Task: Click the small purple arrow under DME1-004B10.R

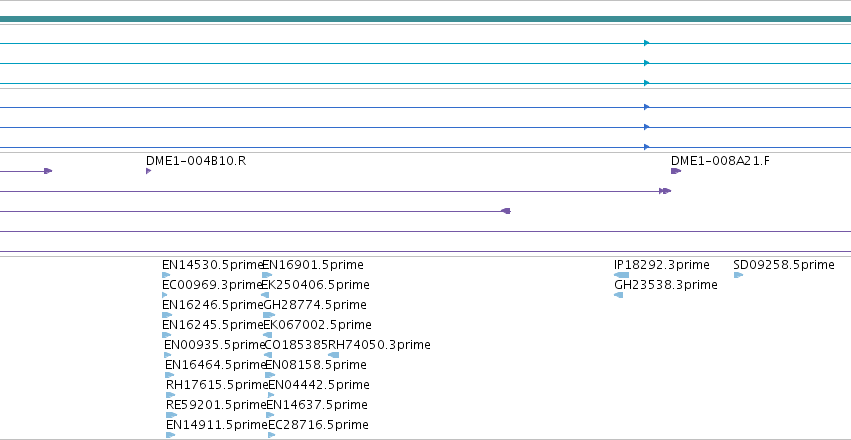Action: 149,171
